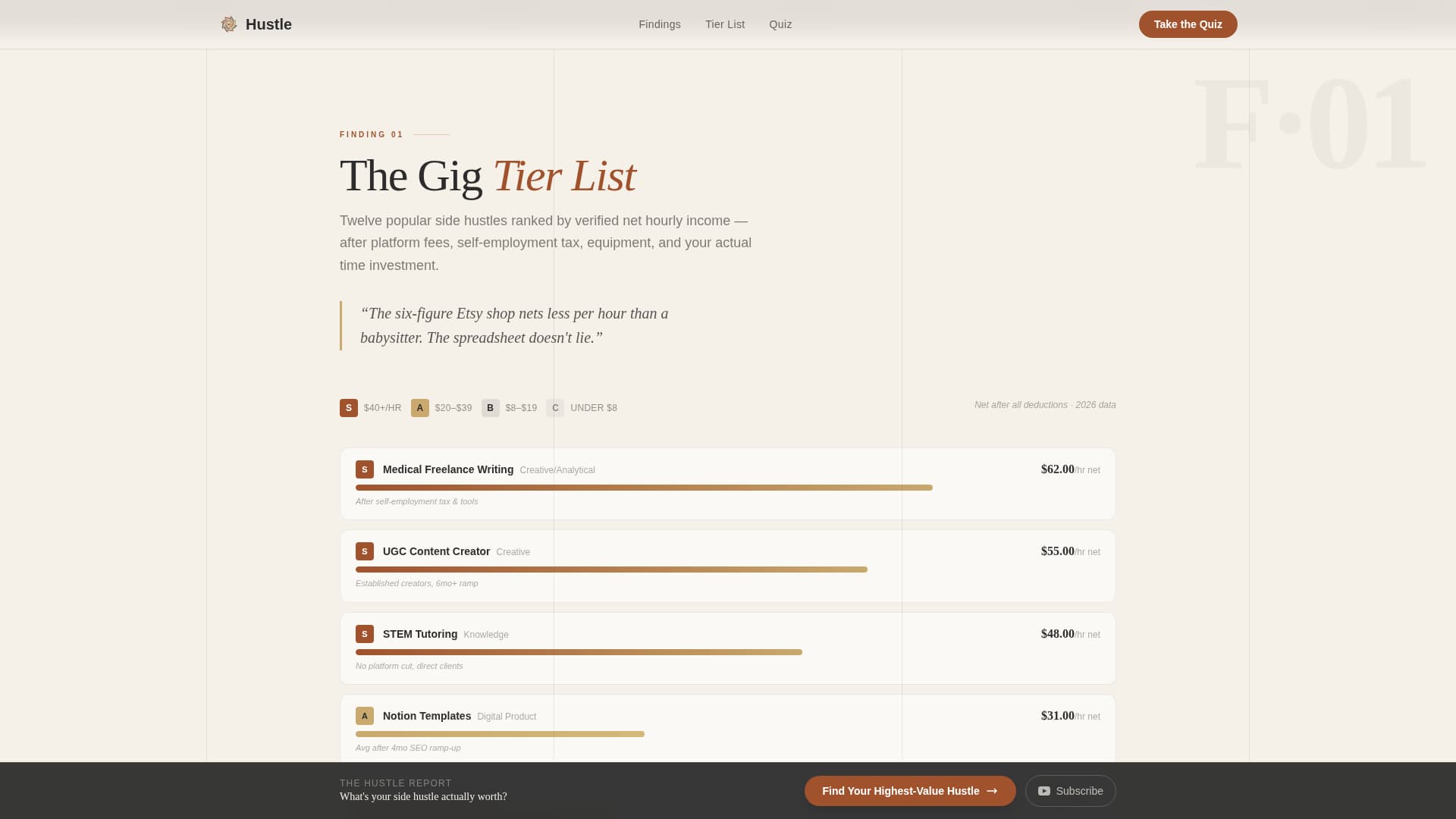The image size is (1456, 819).
Task: Click the A badge next to Notion Templates
Action: click(x=365, y=716)
